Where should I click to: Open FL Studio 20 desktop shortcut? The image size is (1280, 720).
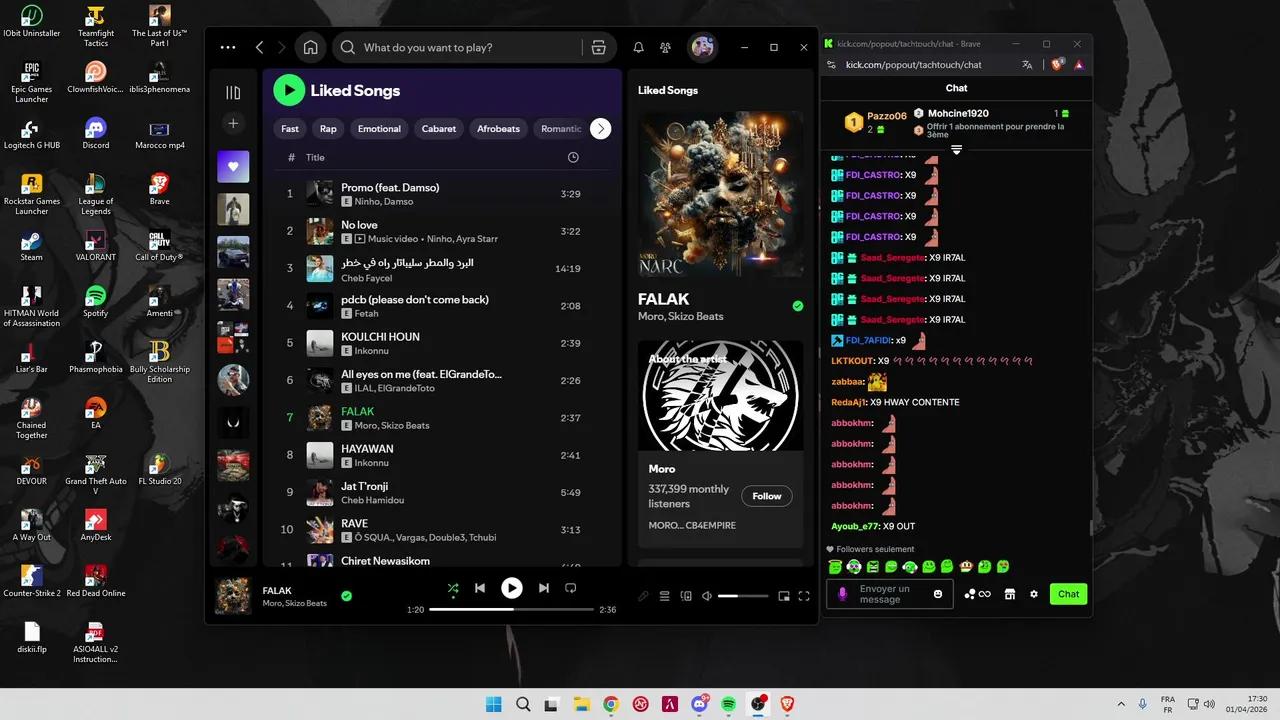tap(160, 469)
